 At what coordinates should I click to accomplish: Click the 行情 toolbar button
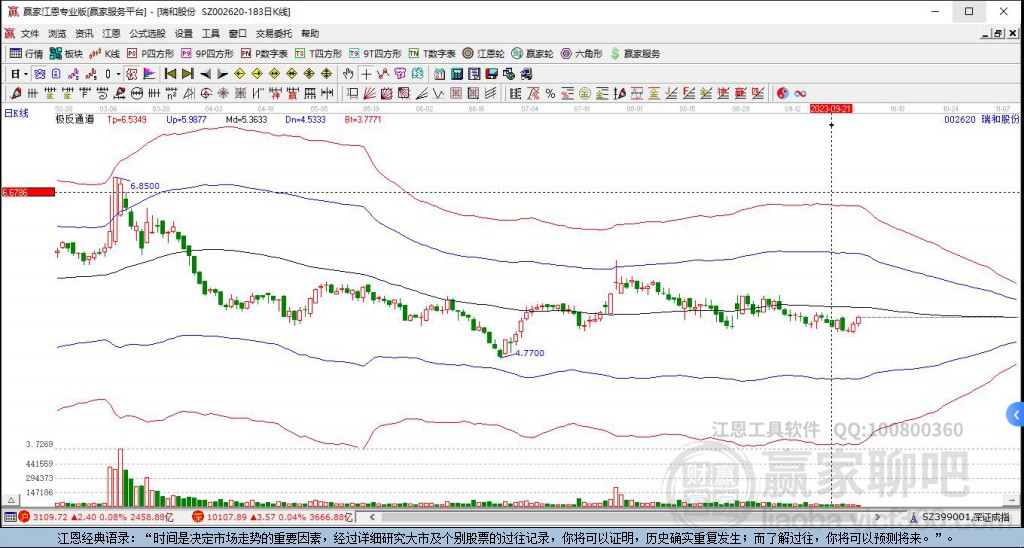26,54
